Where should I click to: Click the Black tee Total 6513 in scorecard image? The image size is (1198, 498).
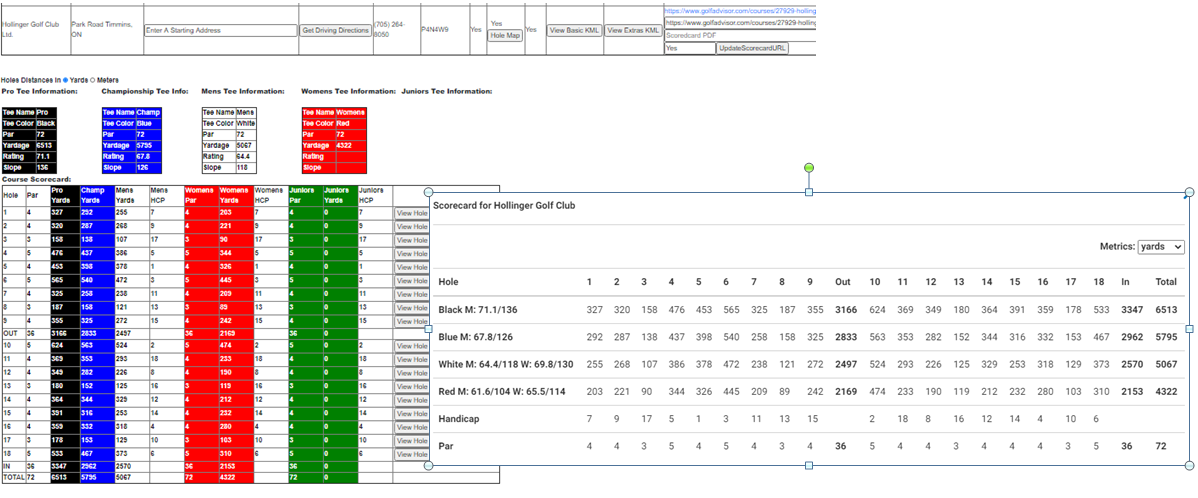pos(1166,309)
